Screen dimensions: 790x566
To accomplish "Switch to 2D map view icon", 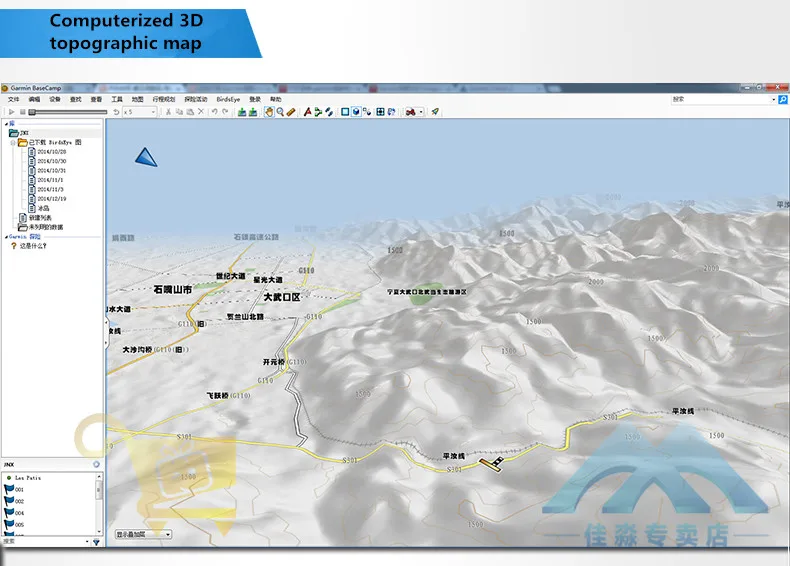I will point(345,112).
